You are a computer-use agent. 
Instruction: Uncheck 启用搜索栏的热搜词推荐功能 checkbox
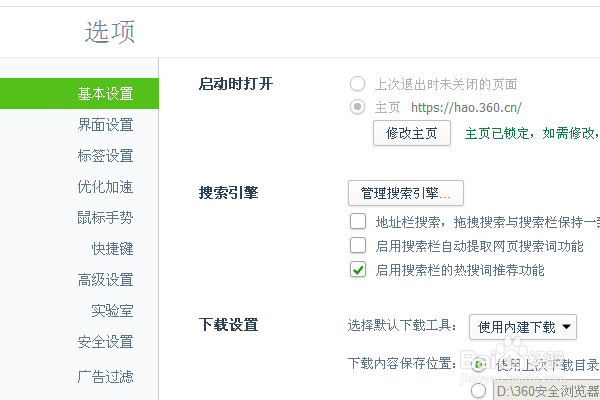point(358,269)
